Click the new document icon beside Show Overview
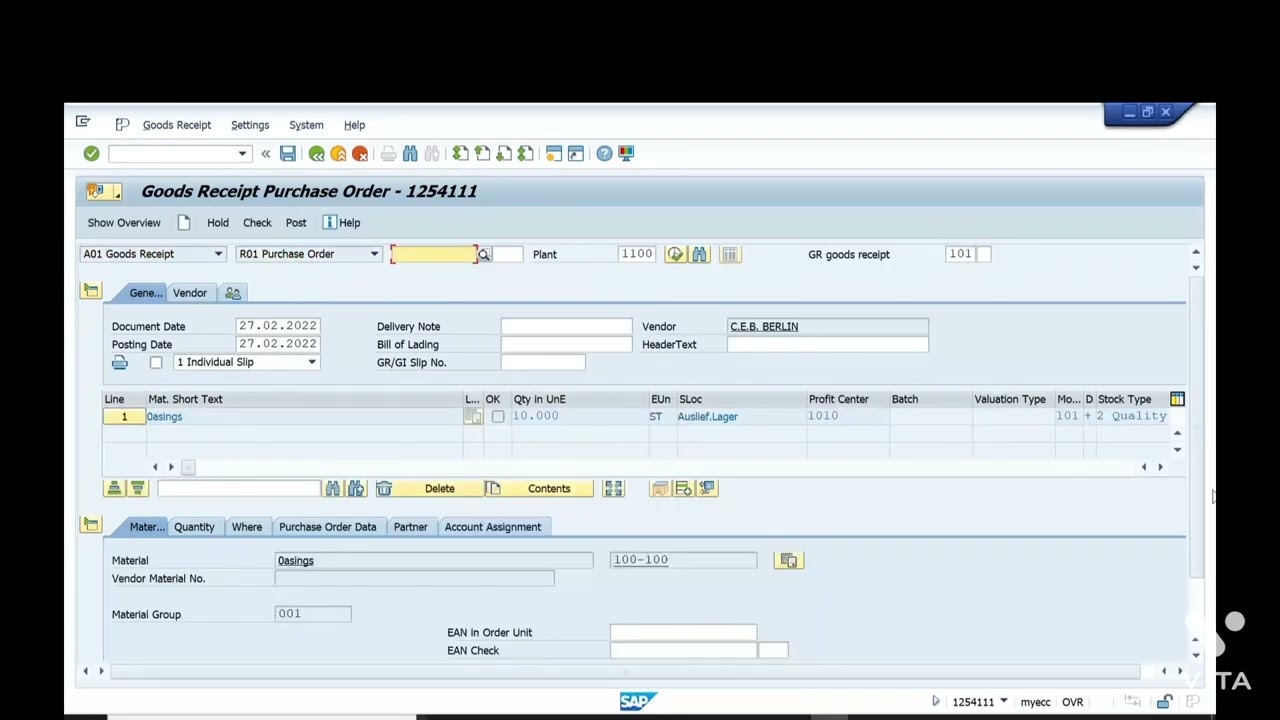The image size is (1280, 720). pos(184,222)
